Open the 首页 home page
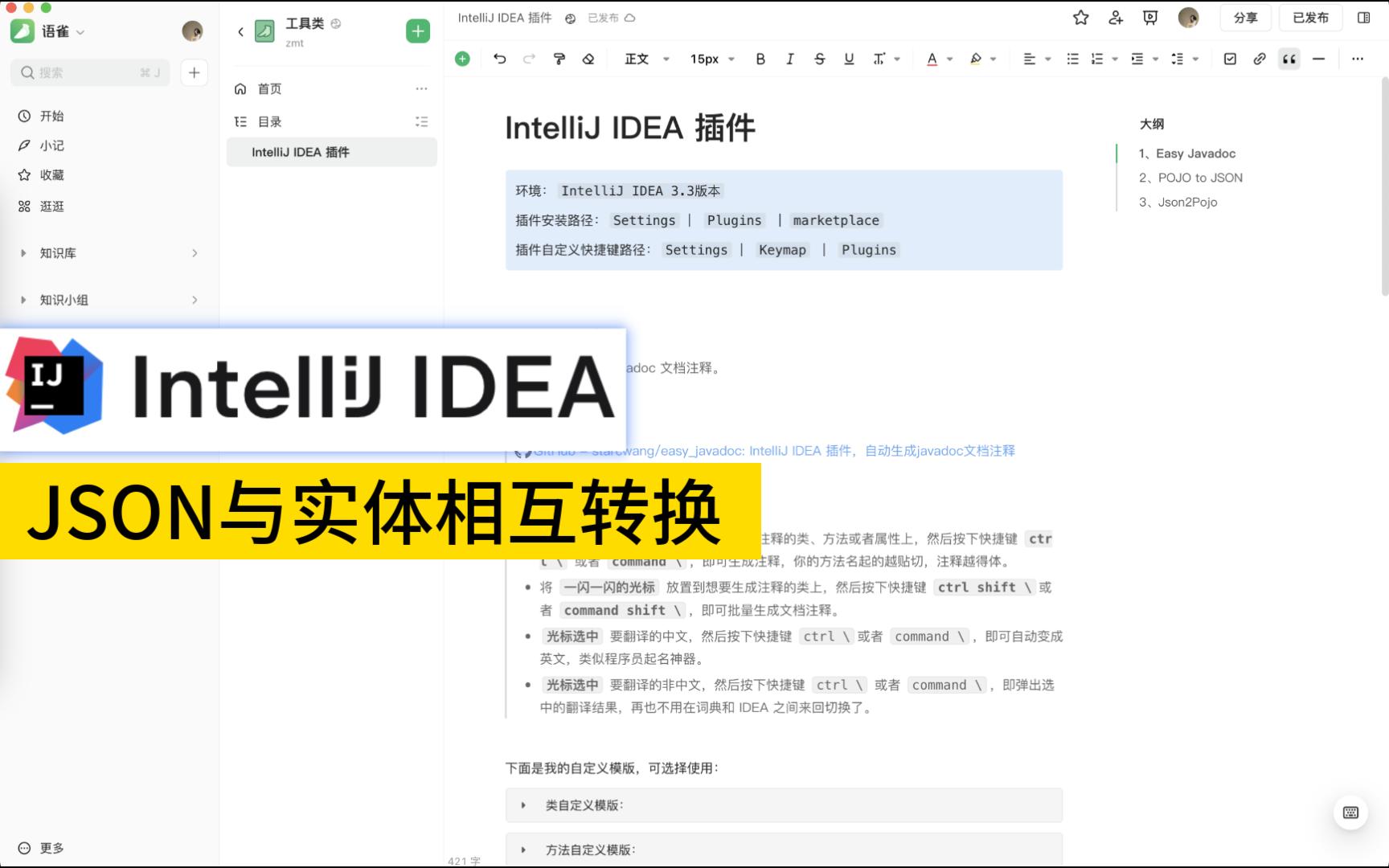The width and height of the screenshot is (1389, 868). click(268, 88)
